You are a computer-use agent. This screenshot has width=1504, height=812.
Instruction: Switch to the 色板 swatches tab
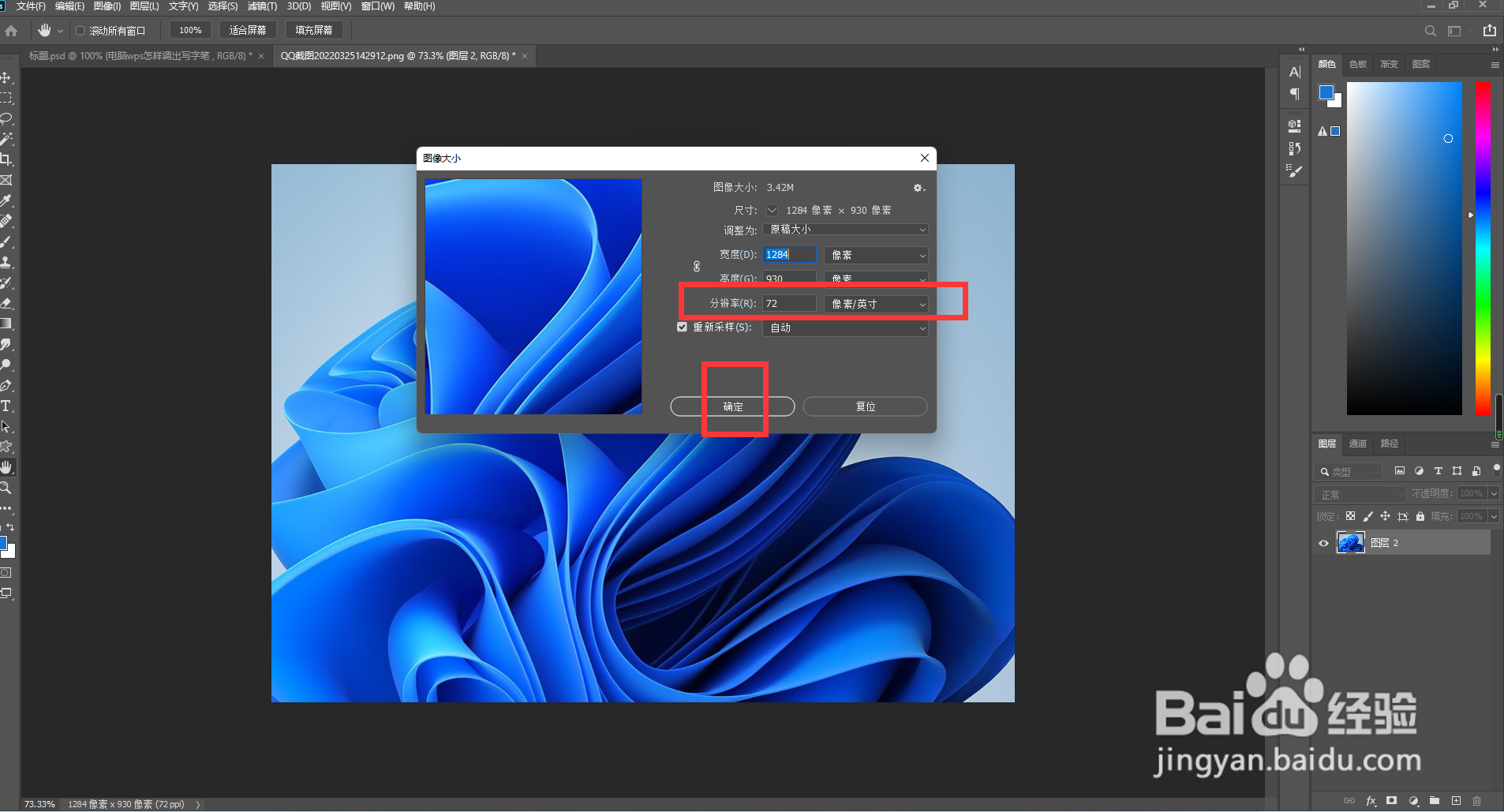1357,65
